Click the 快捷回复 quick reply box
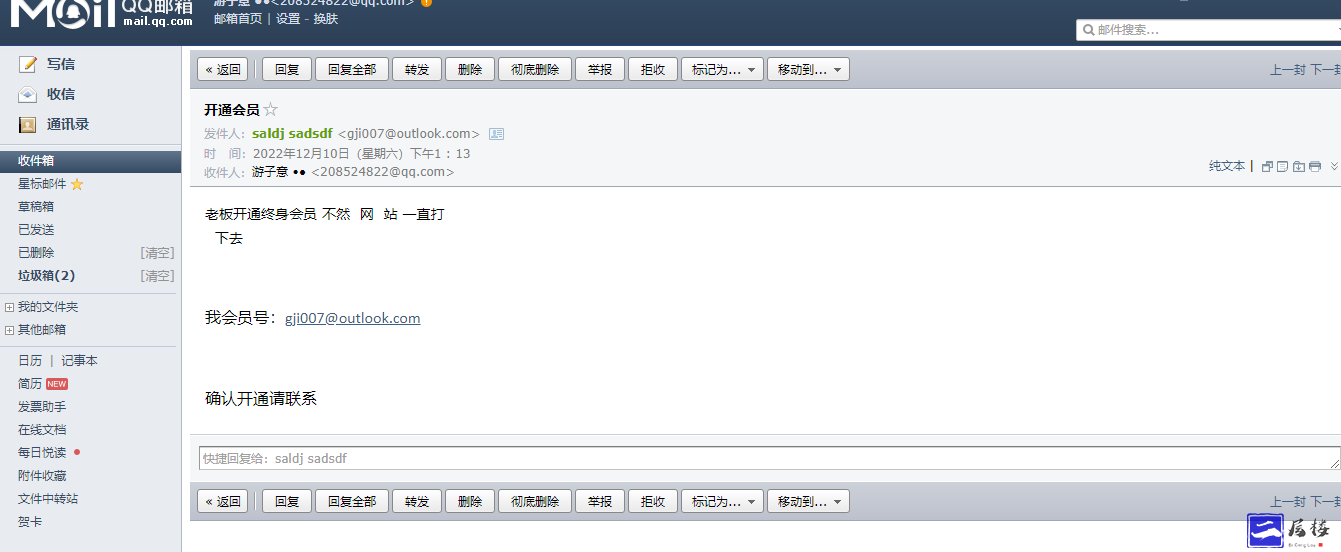This screenshot has width=1341, height=552. point(770,458)
